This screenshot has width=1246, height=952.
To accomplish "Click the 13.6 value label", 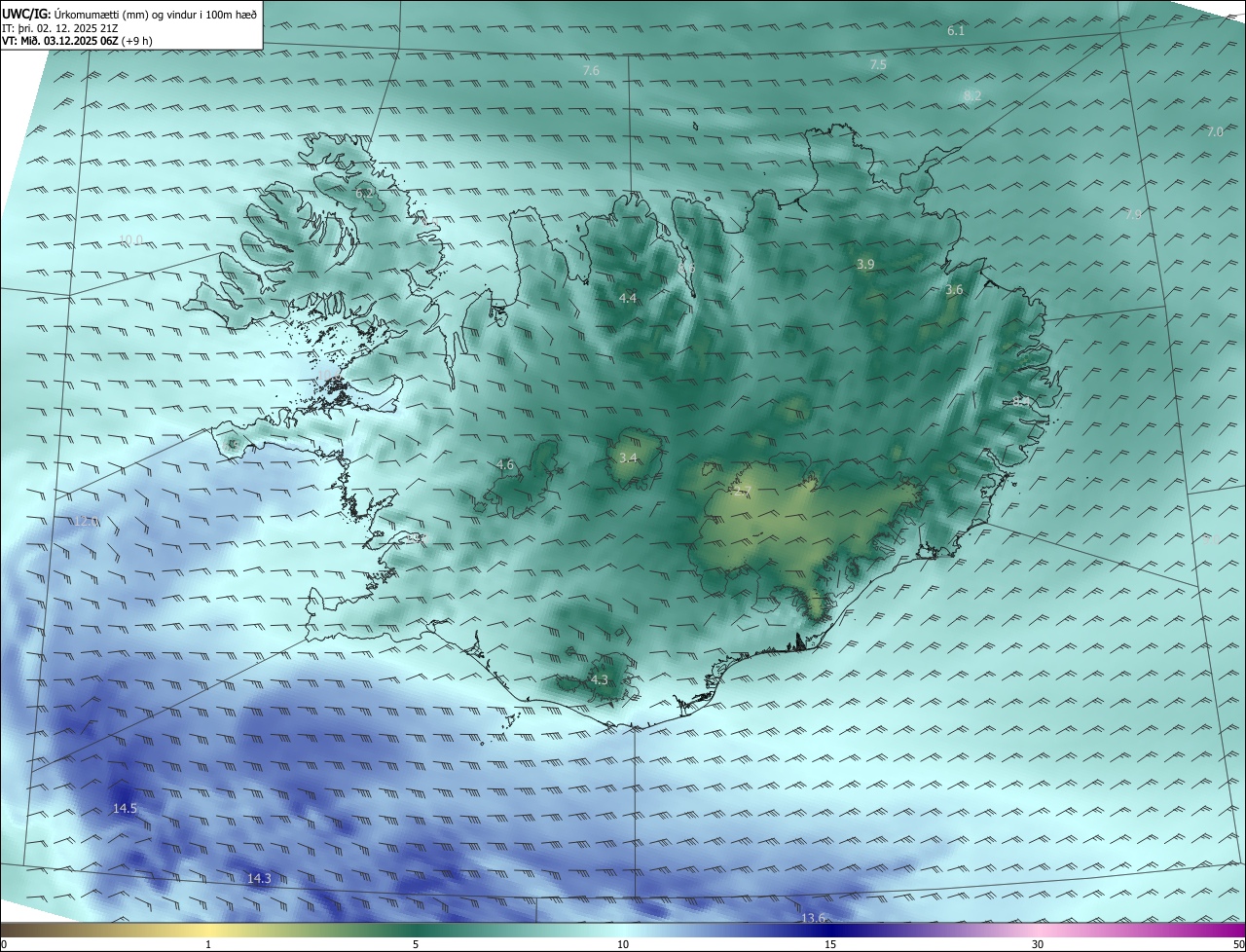I will click(x=813, y=918).
